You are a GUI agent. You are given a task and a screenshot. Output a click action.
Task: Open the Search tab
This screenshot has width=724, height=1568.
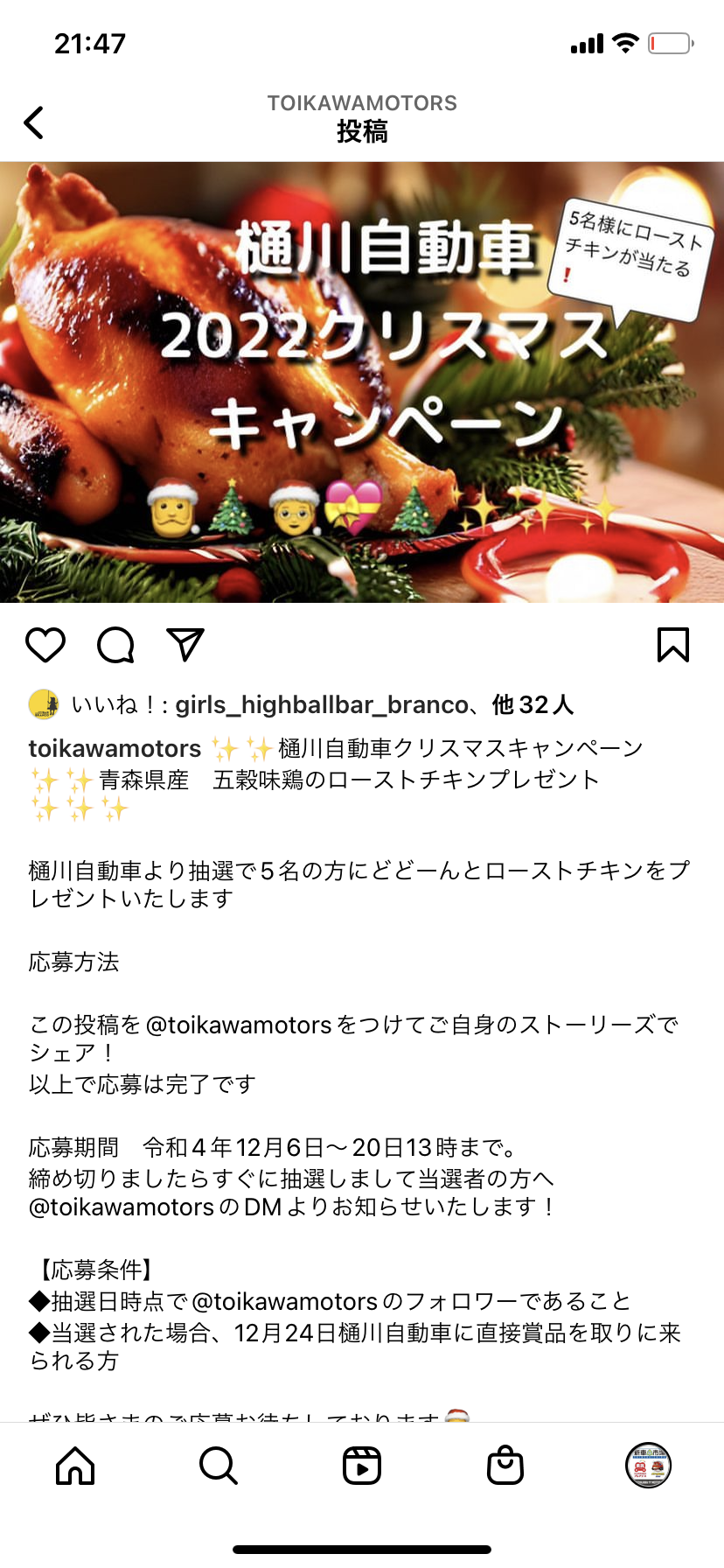point(219,1465)
